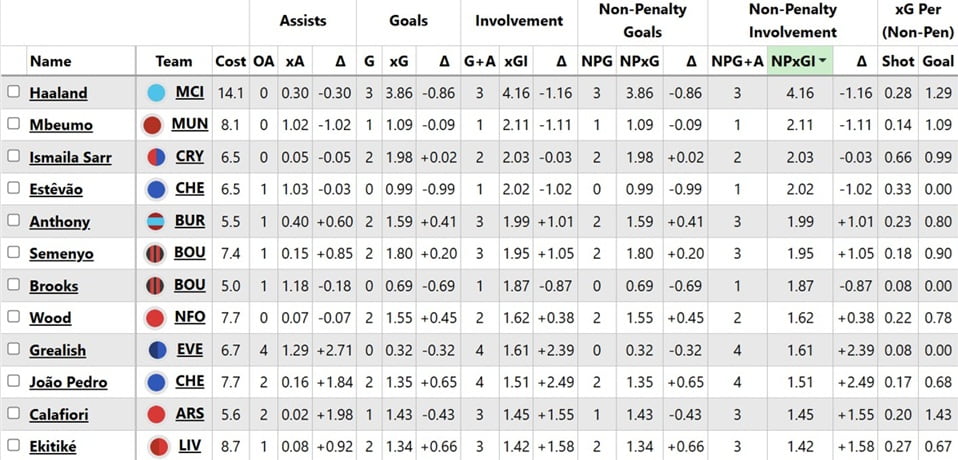Click the Team column header
Viewport: 958px width, 460px height.
point(174,61)
